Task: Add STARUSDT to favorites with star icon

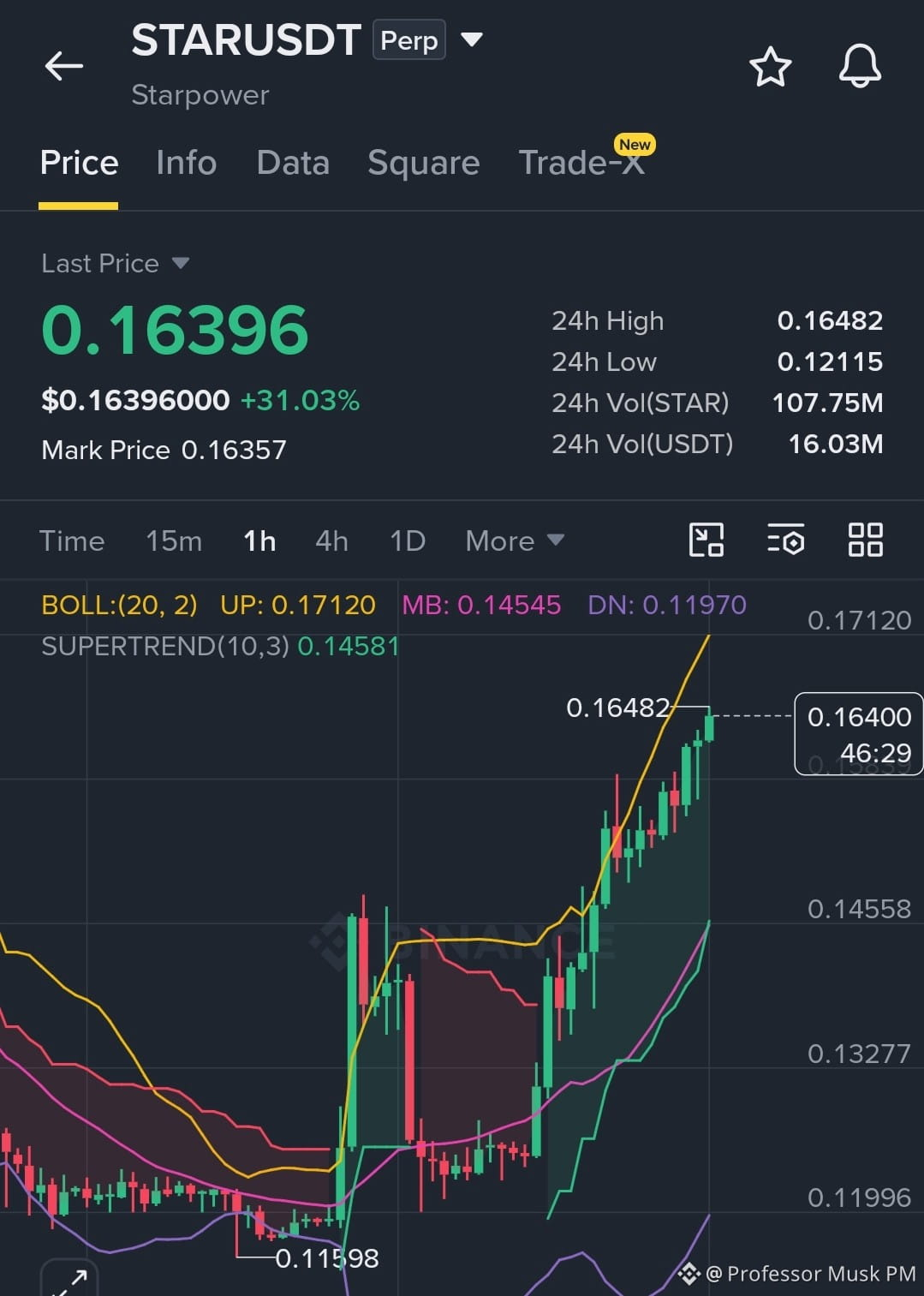Action: 770,67
